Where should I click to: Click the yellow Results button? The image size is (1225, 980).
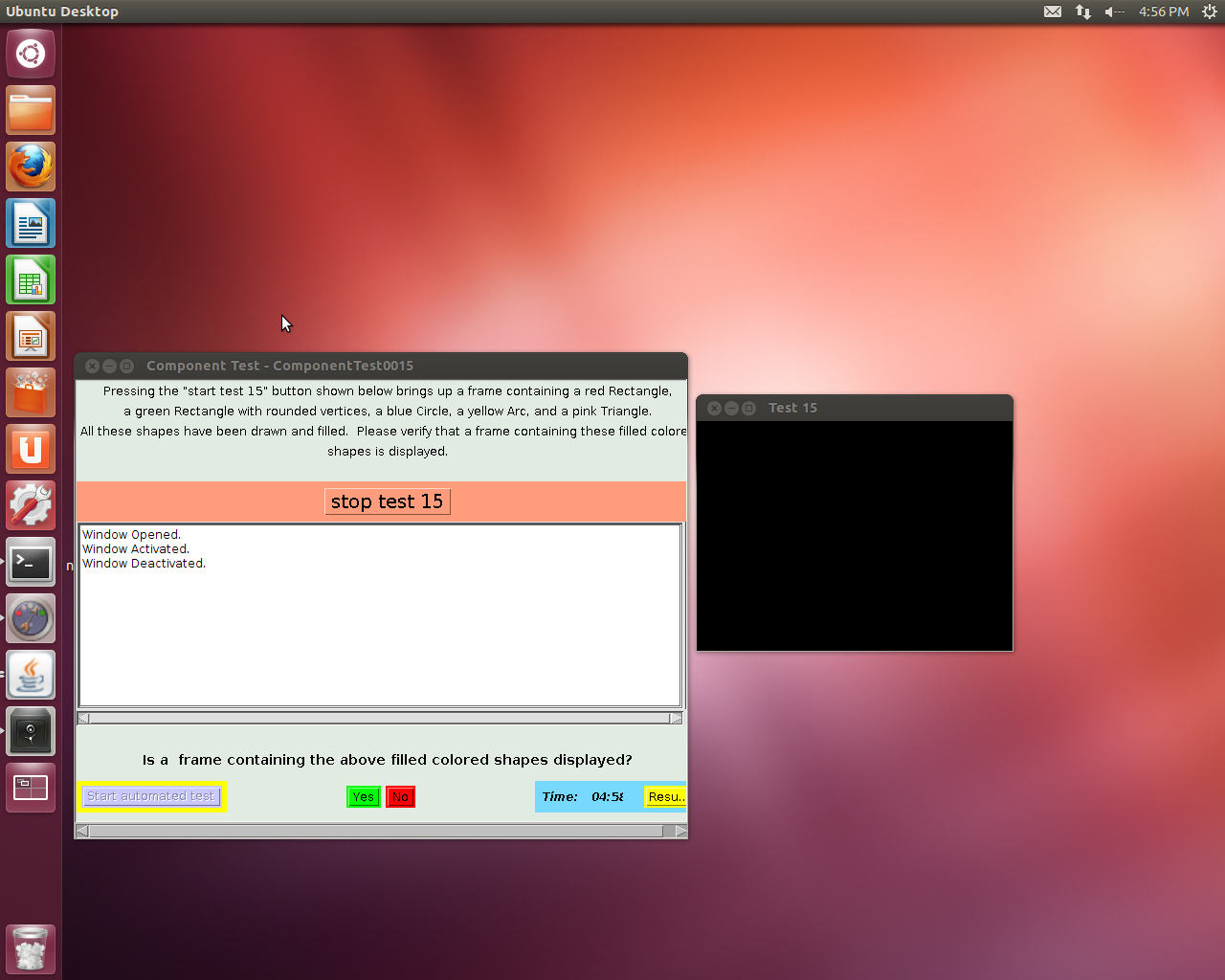pyautogui.click(x=665, y=796)
